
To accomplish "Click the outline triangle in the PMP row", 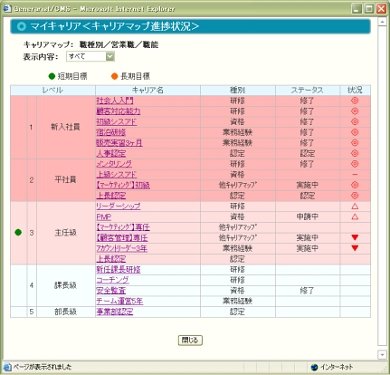I will pos(355,217).
